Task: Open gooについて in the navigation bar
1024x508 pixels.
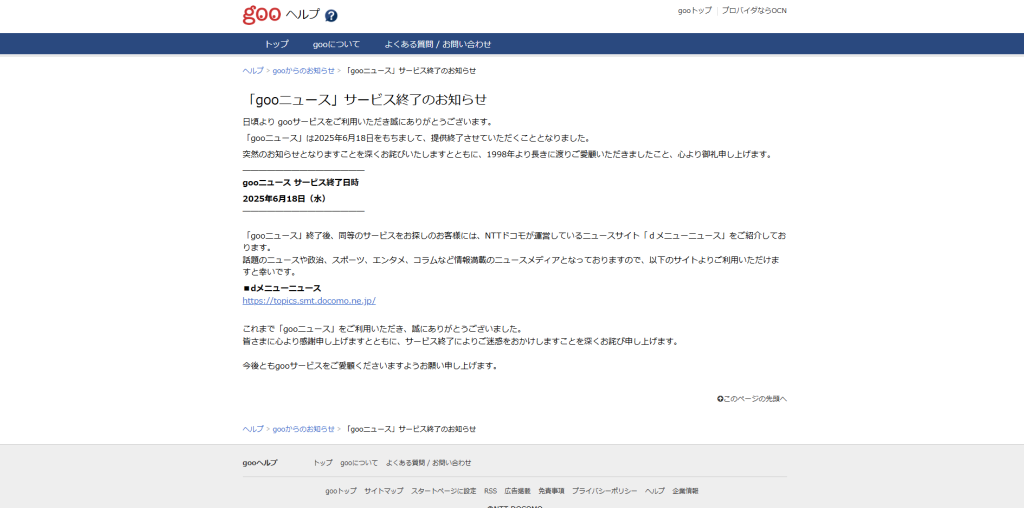Action: [x=336, y=44]
